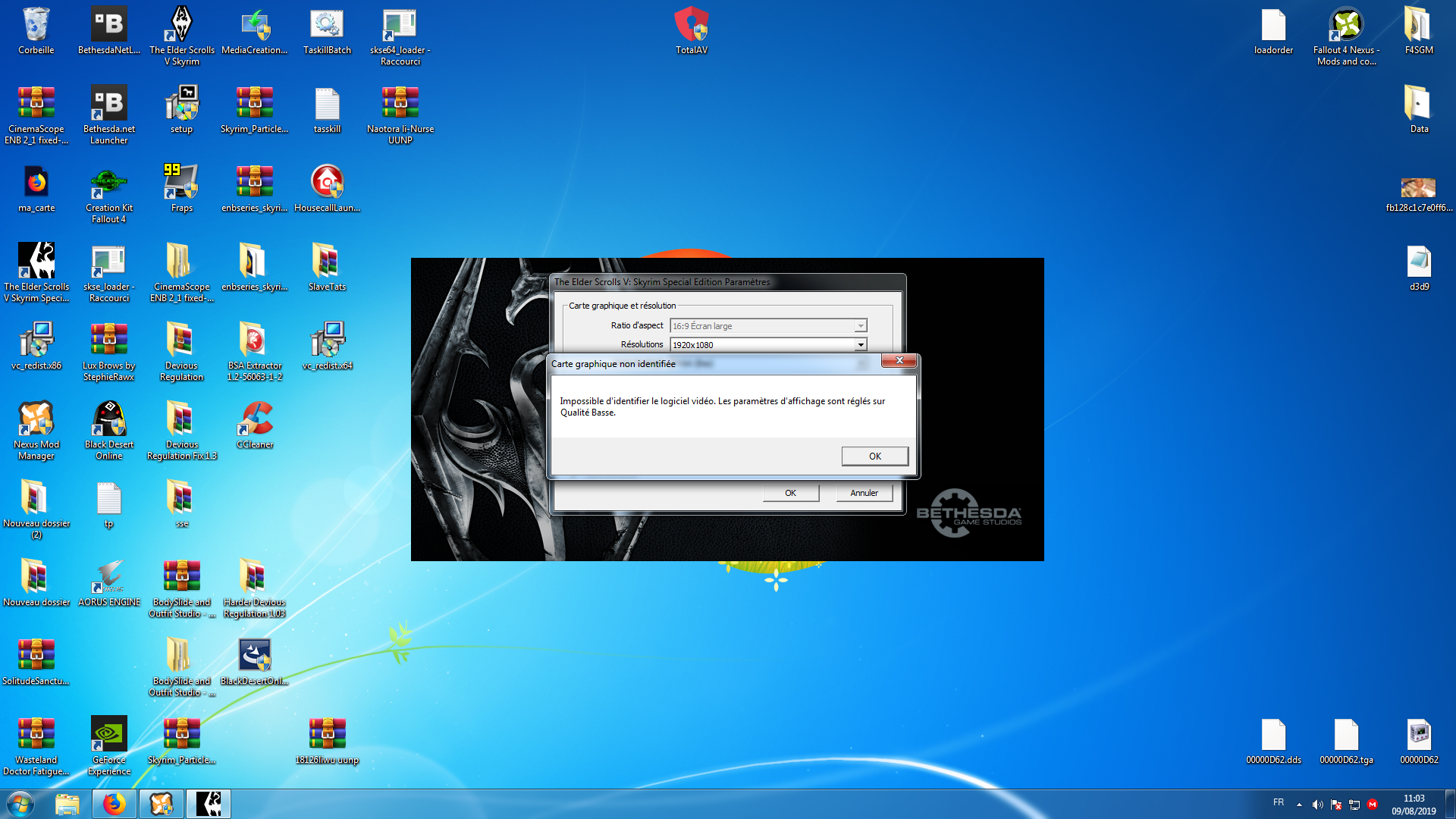This screenshot has height=819, width=1456.
Task: Switch to Firefox in the taskbar
Action: [x=115, y=804]
